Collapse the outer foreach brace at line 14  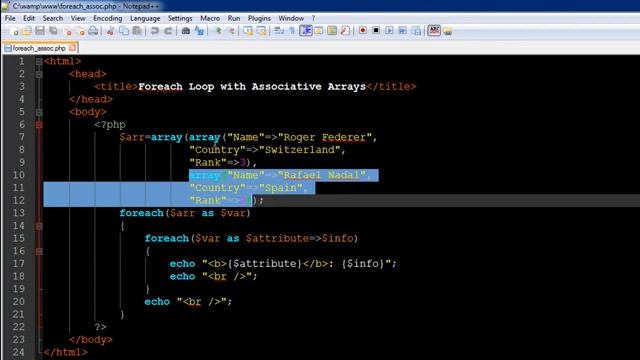click(39, 226)
